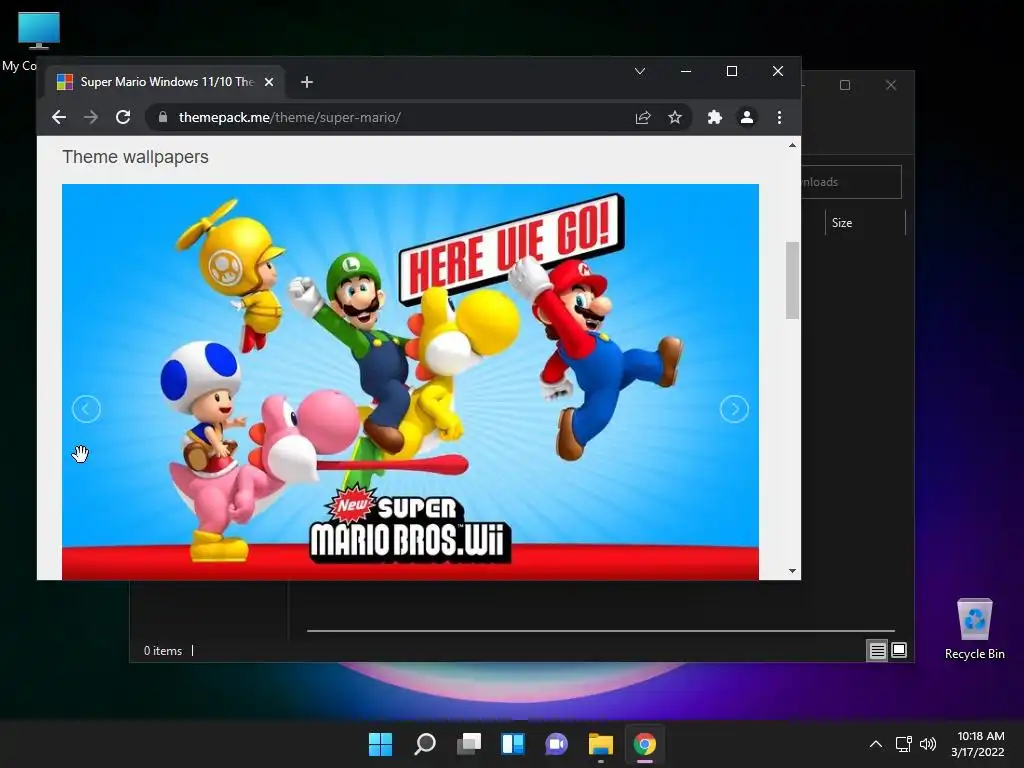Open the Windows Start menu
The height and width of the screenshot is (768, 1024).
click(380, 744)
